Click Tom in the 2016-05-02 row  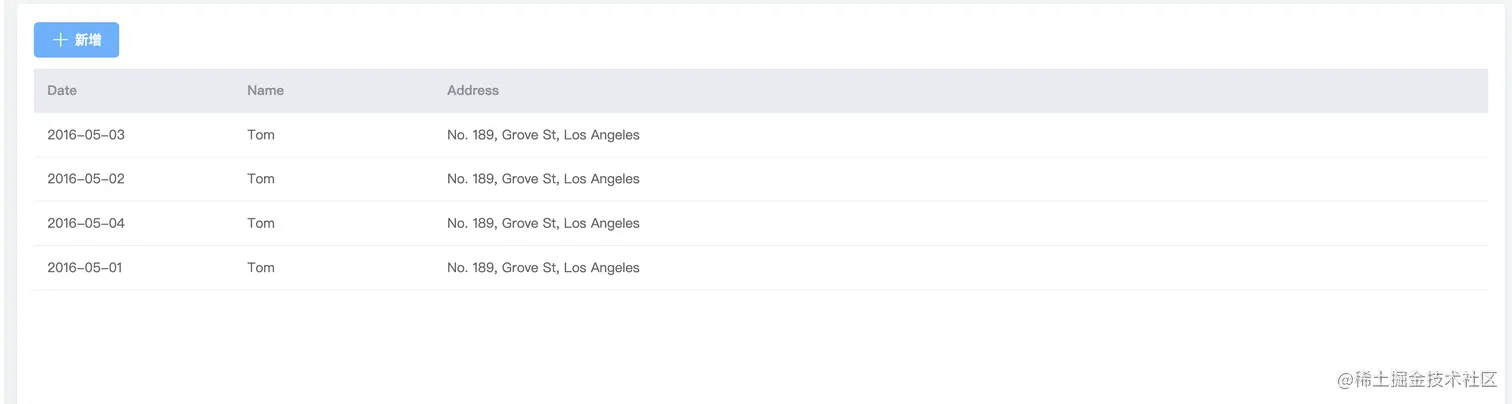[x=261, y=179]
